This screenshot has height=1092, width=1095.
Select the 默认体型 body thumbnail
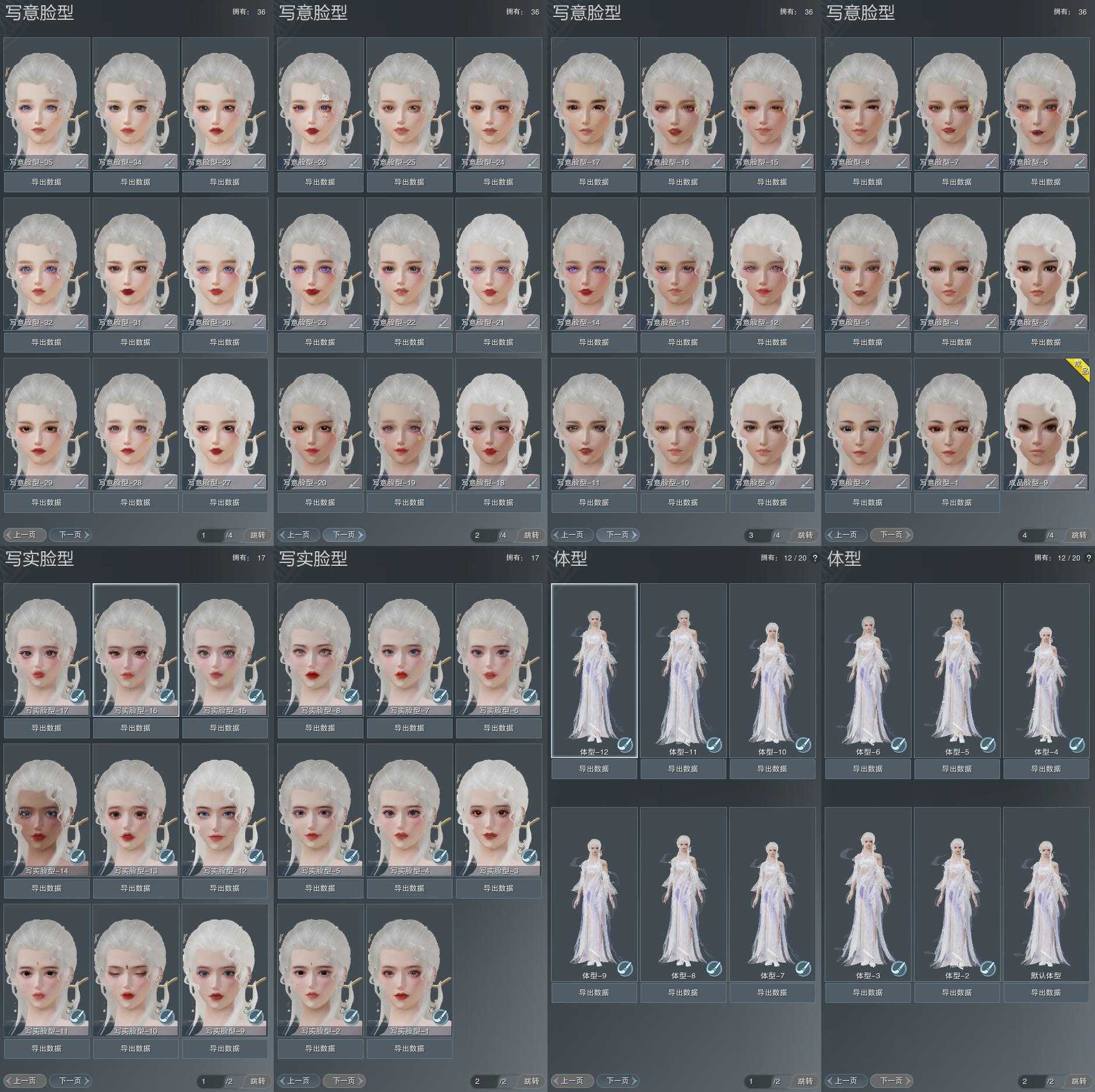click(x=1046, y=894)
